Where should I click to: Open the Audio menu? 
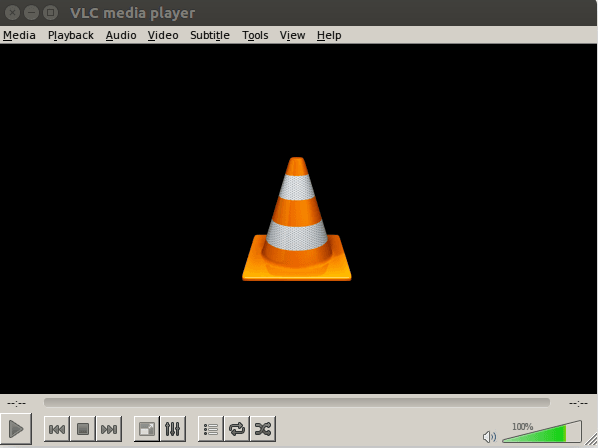(121, 35)
